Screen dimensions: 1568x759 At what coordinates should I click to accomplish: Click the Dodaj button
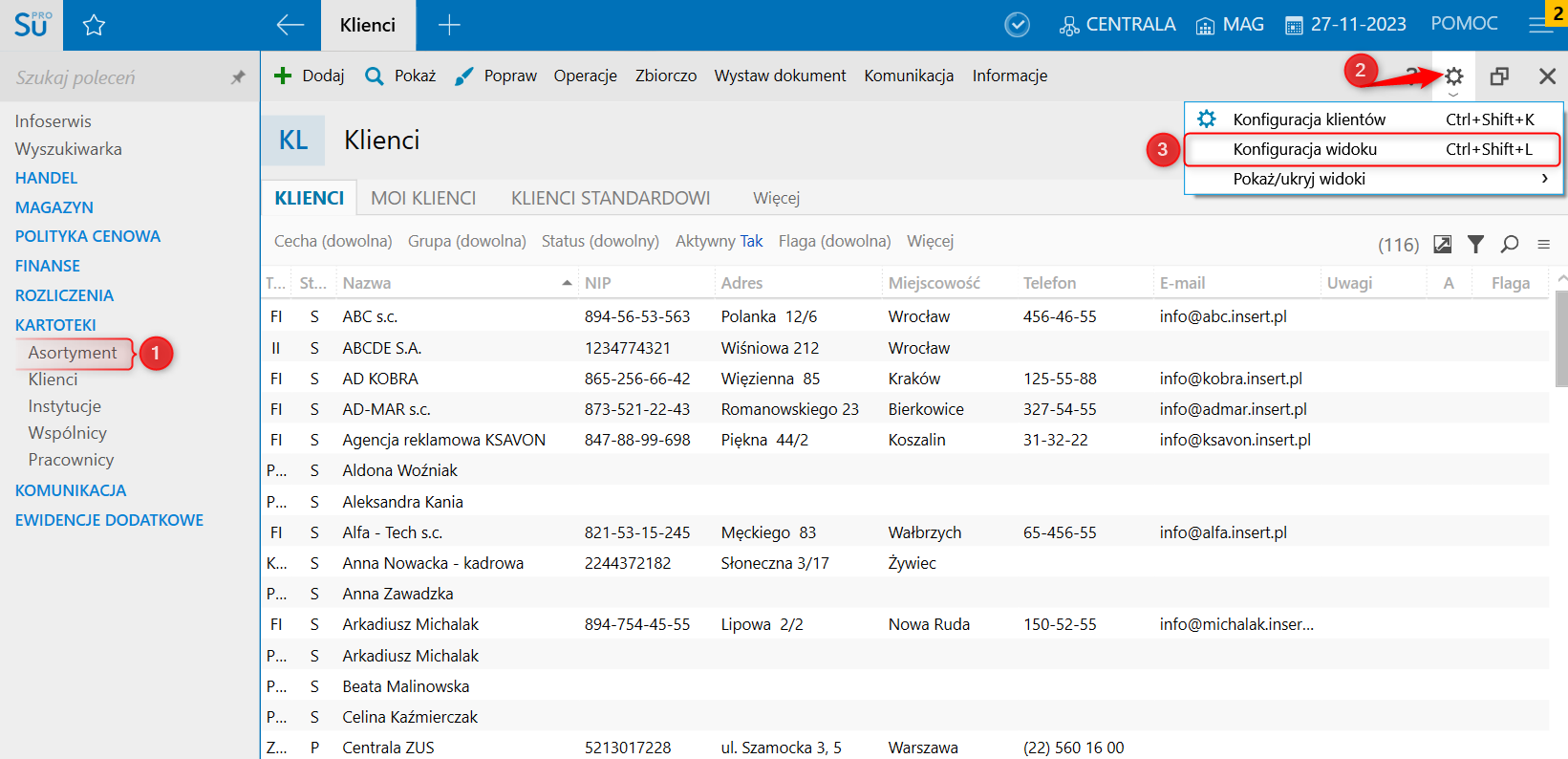point(309,76)
